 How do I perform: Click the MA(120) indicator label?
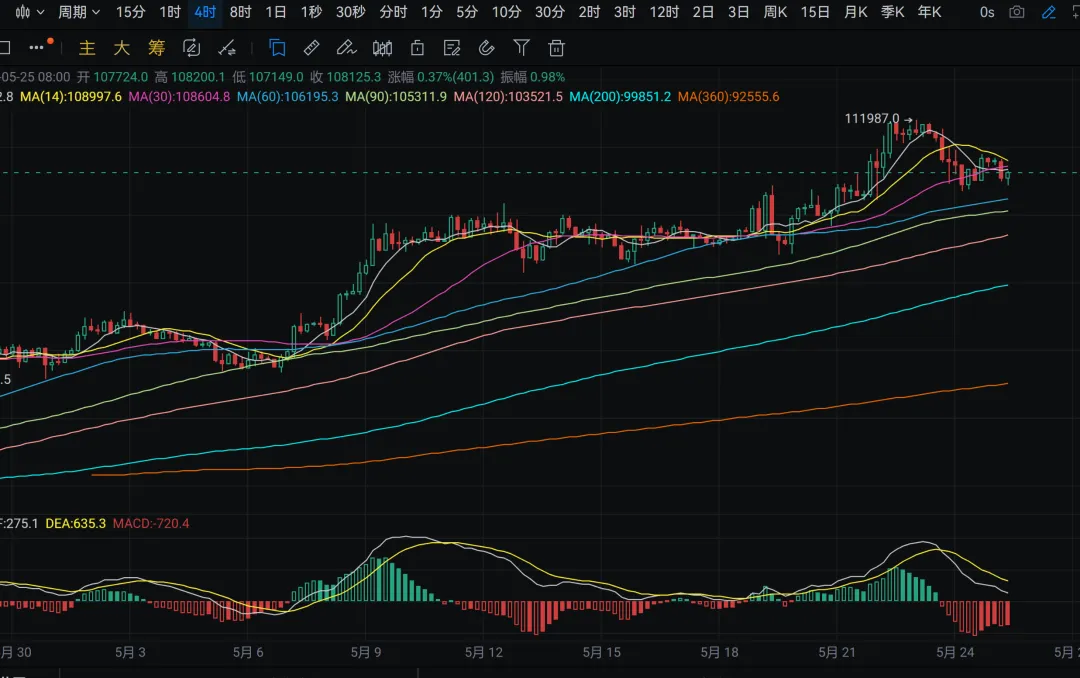pyautogui.click(x=508, y=96)
